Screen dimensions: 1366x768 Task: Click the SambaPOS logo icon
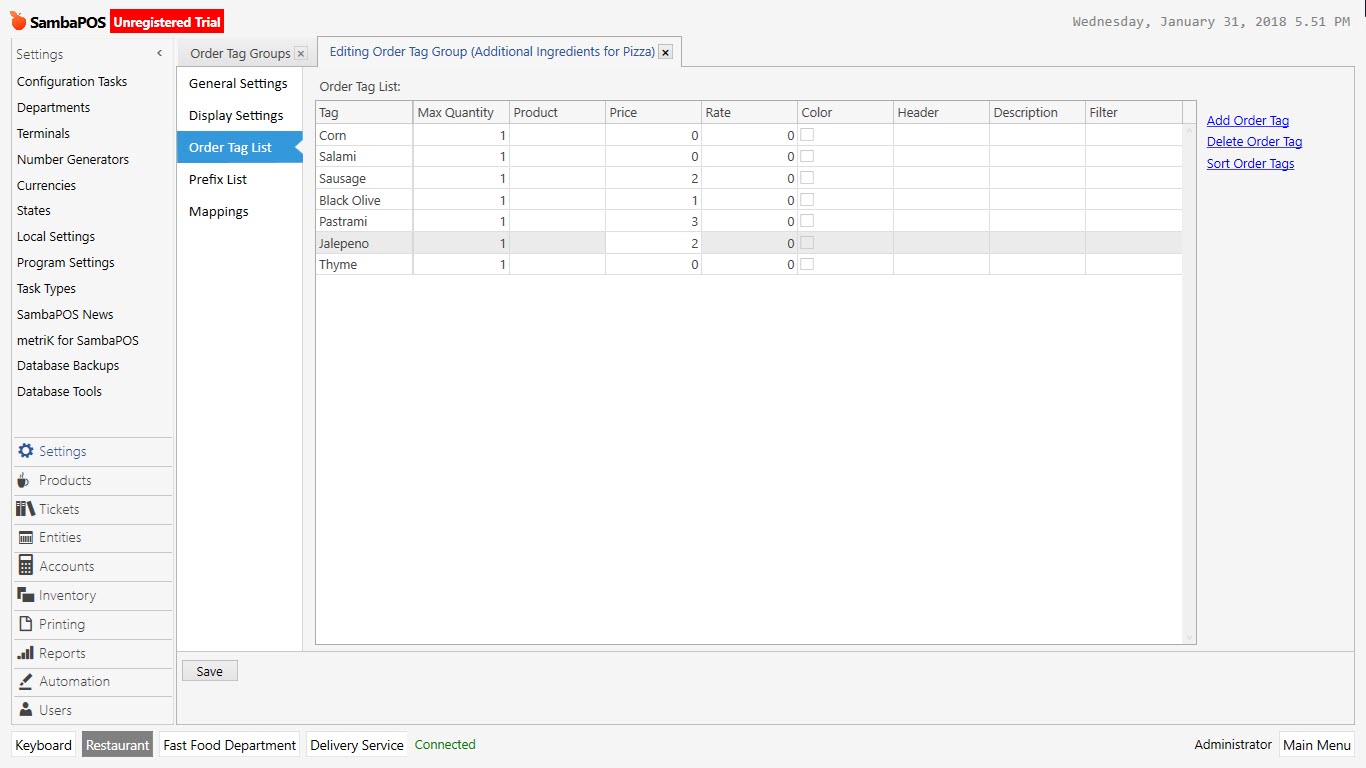click(x=17, y=20)
